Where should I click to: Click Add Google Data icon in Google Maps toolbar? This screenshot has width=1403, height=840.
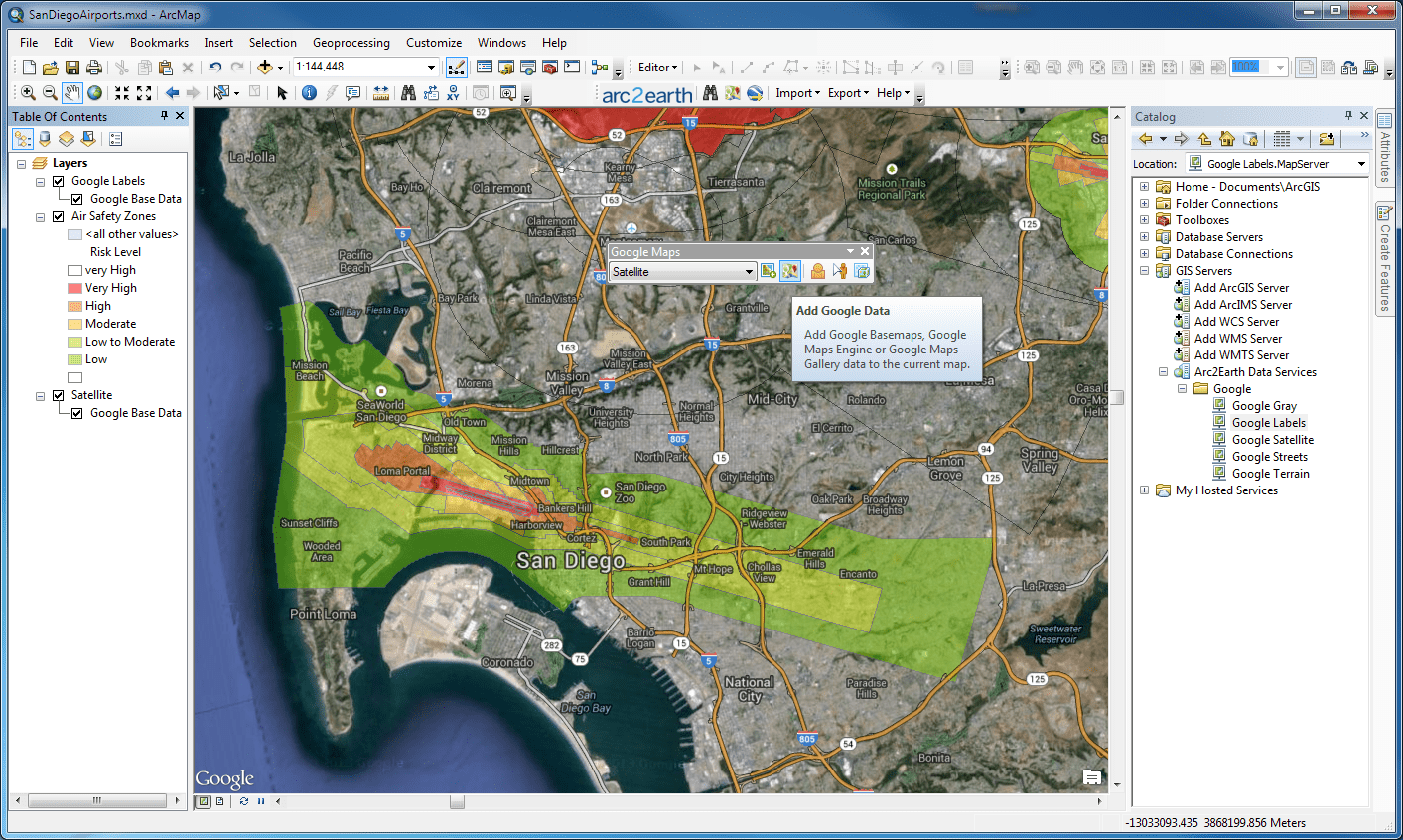[790, 271]
